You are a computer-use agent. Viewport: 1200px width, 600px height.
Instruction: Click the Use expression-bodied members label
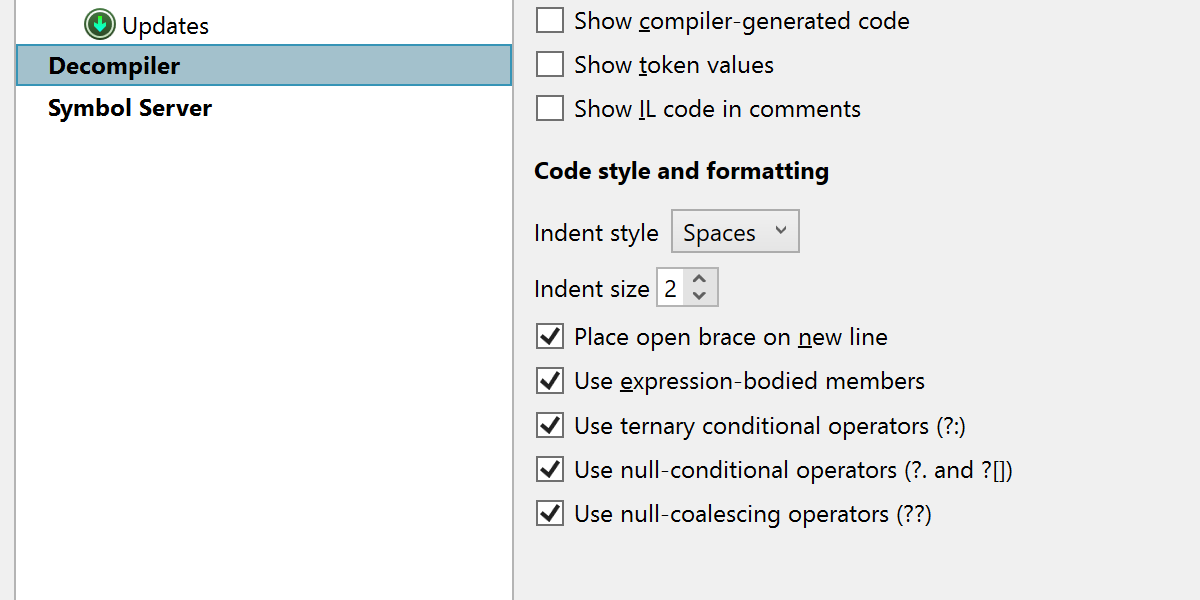(749, 381)
